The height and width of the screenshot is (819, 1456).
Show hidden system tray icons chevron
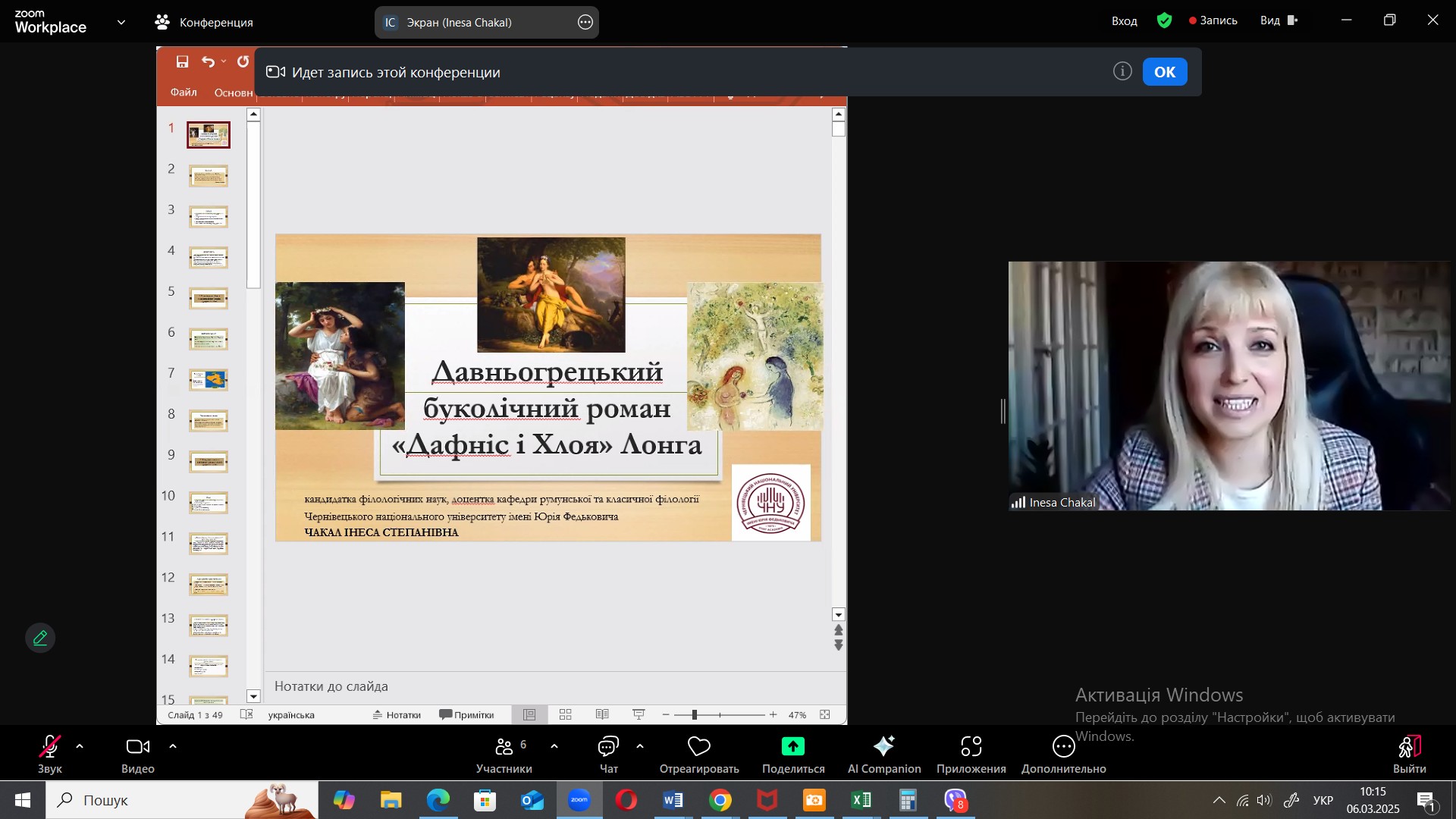coord(1219,800)
